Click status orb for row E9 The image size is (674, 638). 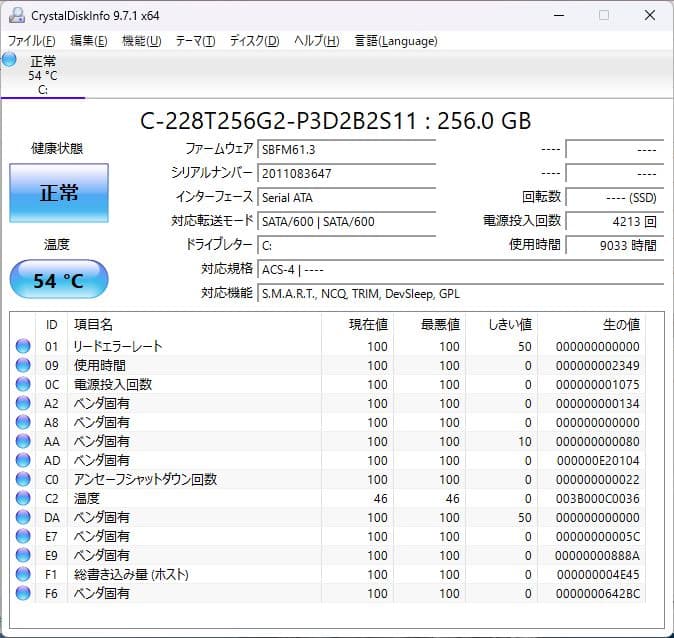[x=23, y=555]
